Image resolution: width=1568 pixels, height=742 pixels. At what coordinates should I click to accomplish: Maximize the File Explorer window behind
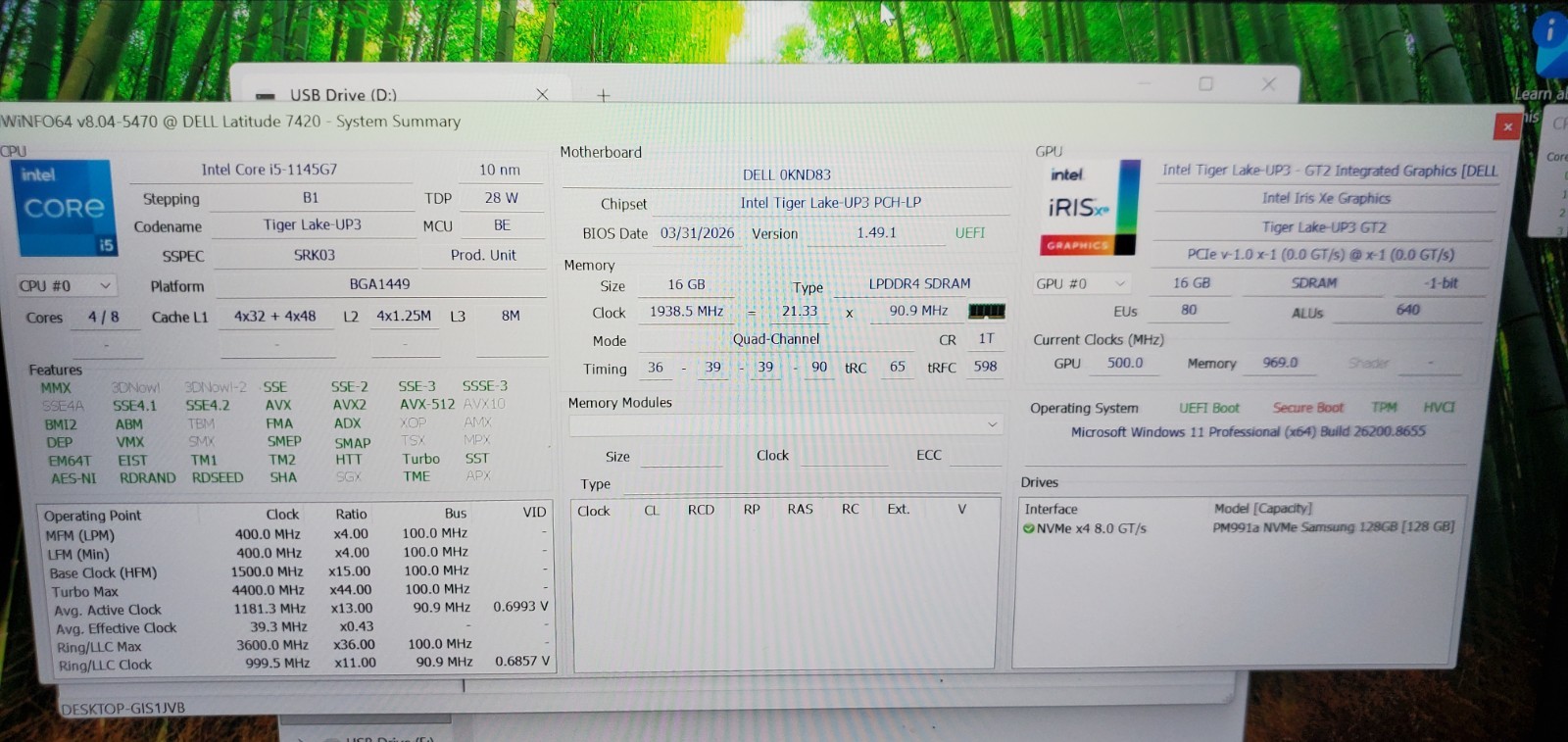click(x=1205, y=84)
